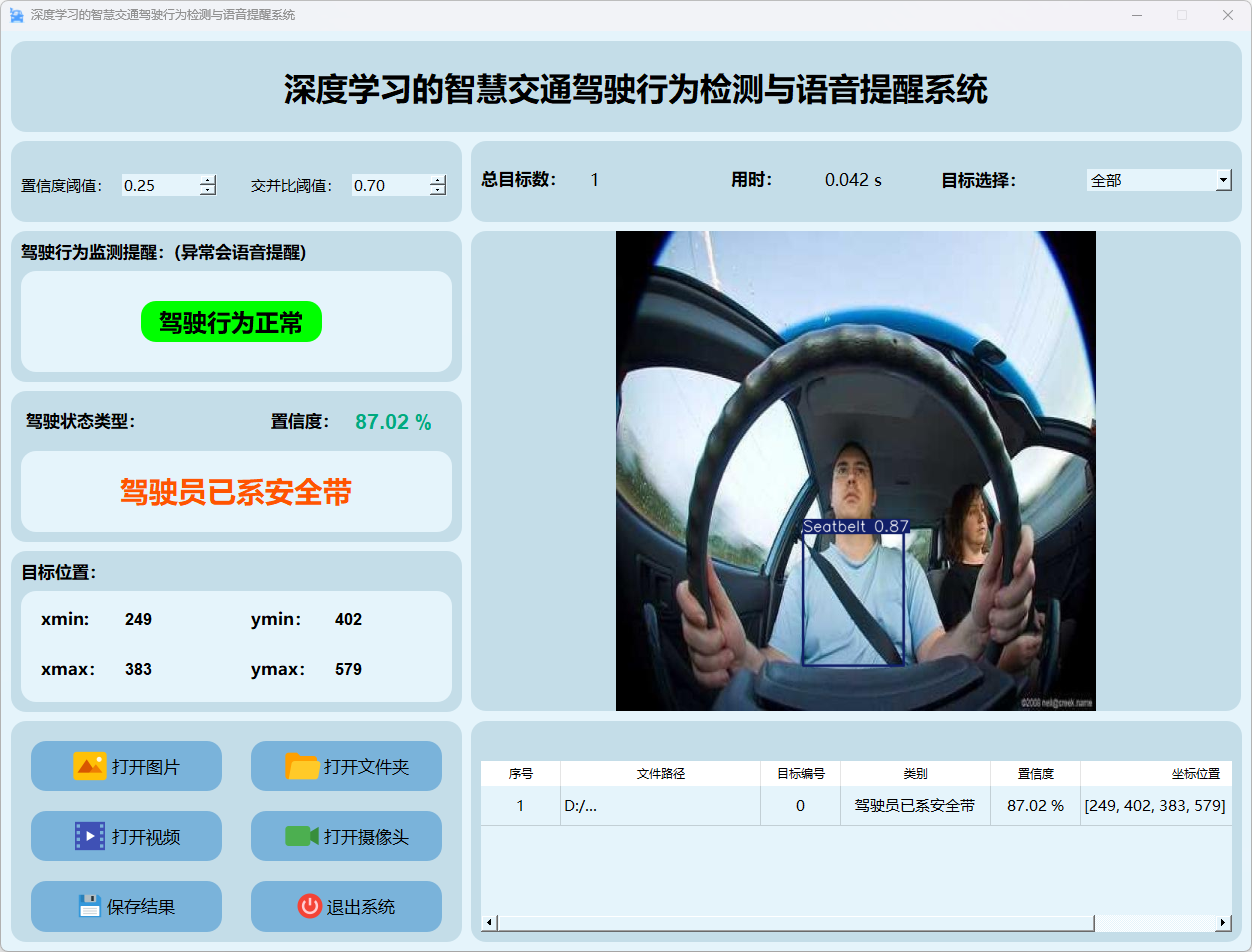
Task: Click the green camera icon on 打开摄像头
Action: 301,836
